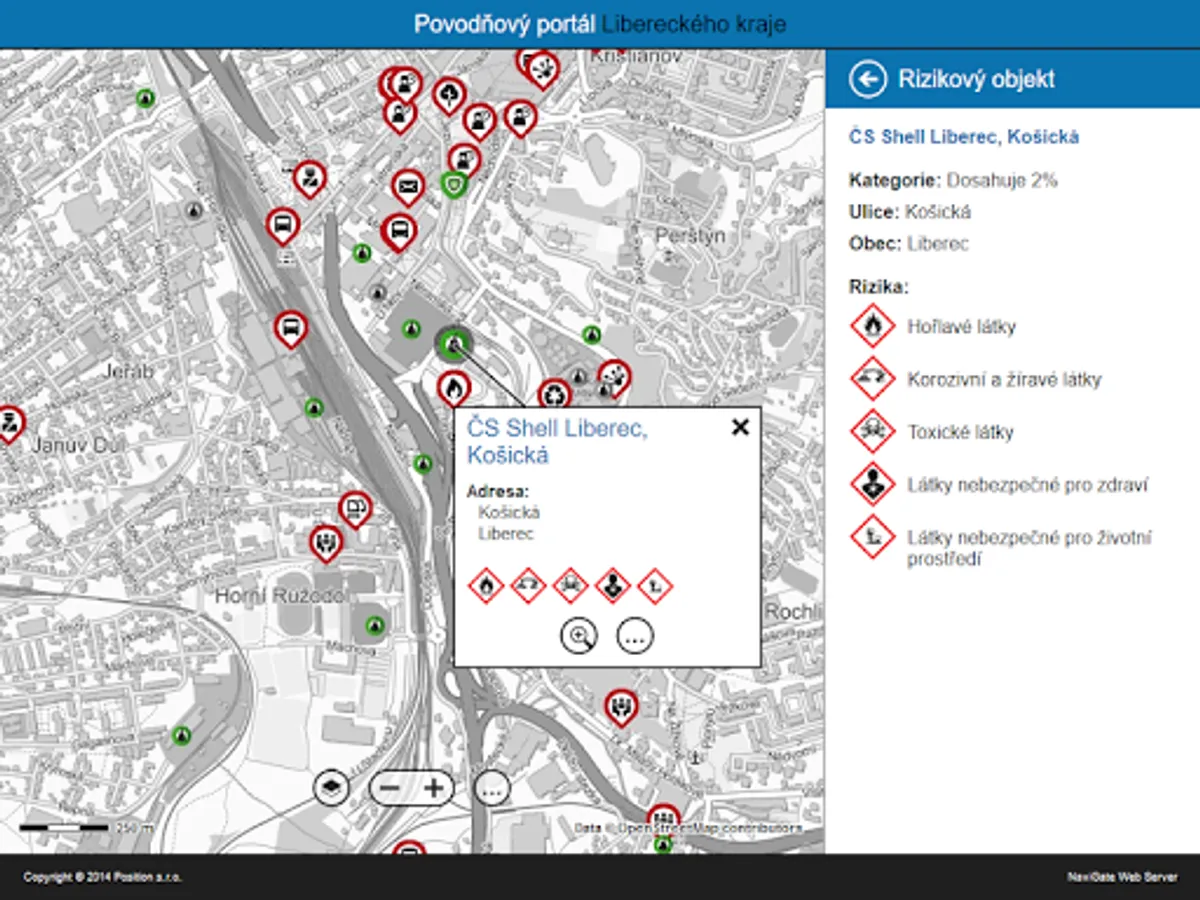Open the map's more options button
The width and height of the screenshot is (1200, 900).
[x=492, y=788]
